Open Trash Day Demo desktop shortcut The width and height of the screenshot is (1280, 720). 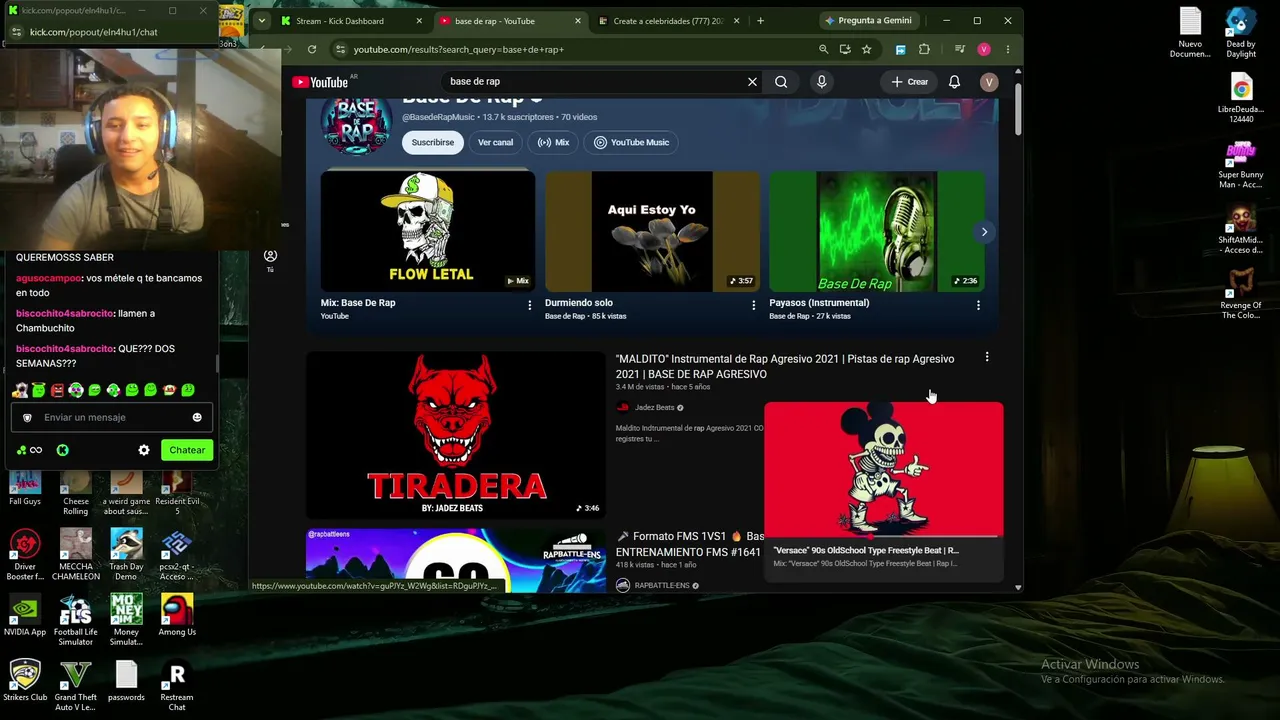point(126,555)
